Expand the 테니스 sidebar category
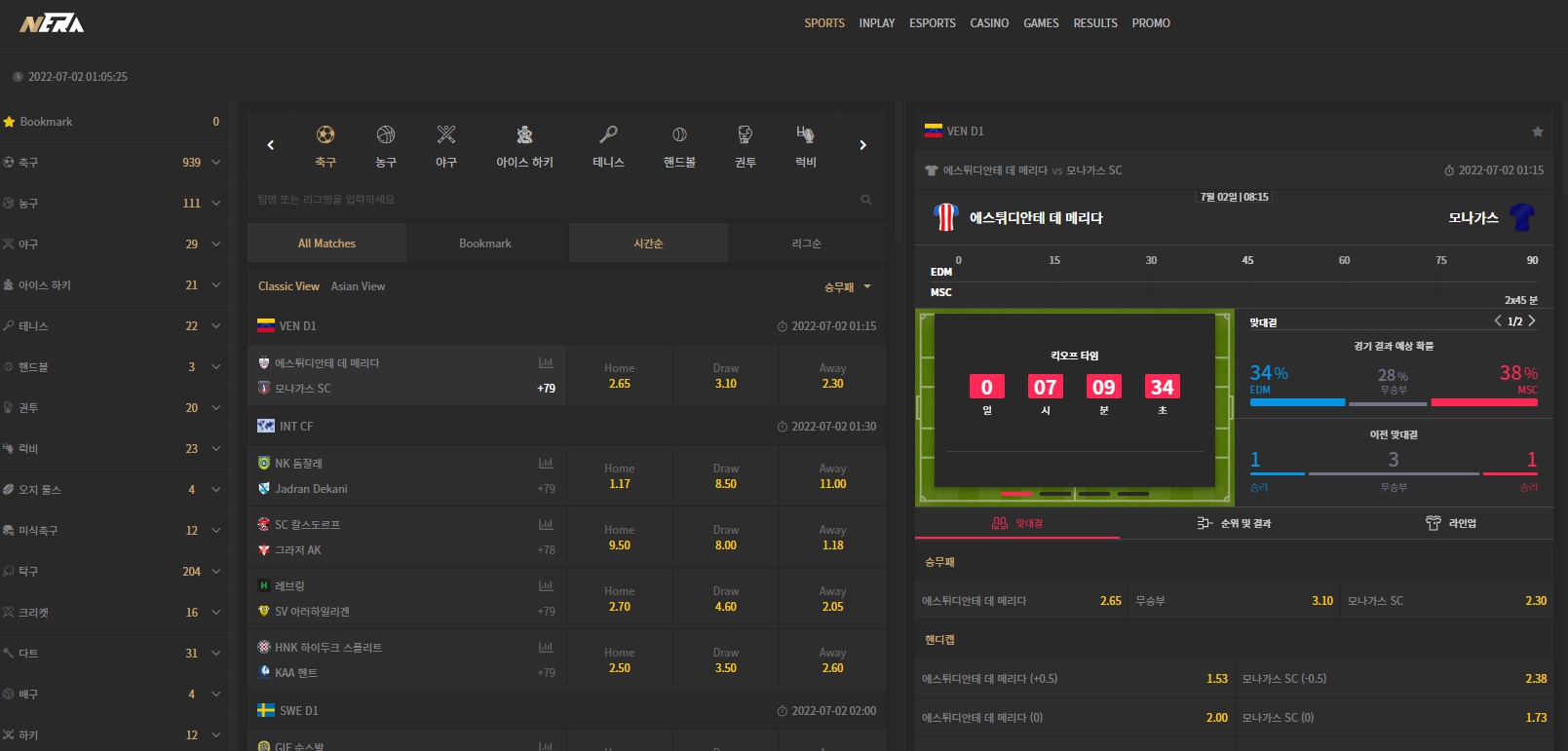The image size is (1568, 751). tap(215, 326)
